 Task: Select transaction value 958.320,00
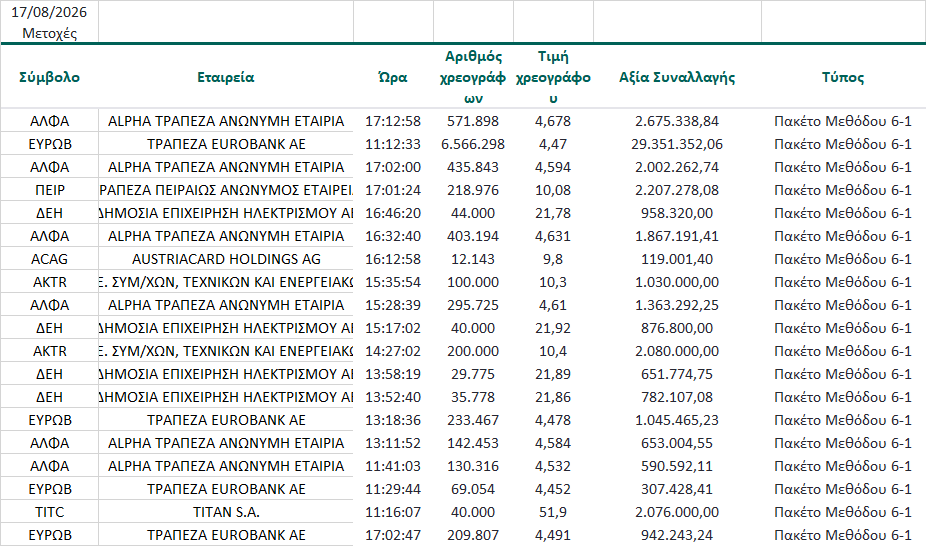677,213
